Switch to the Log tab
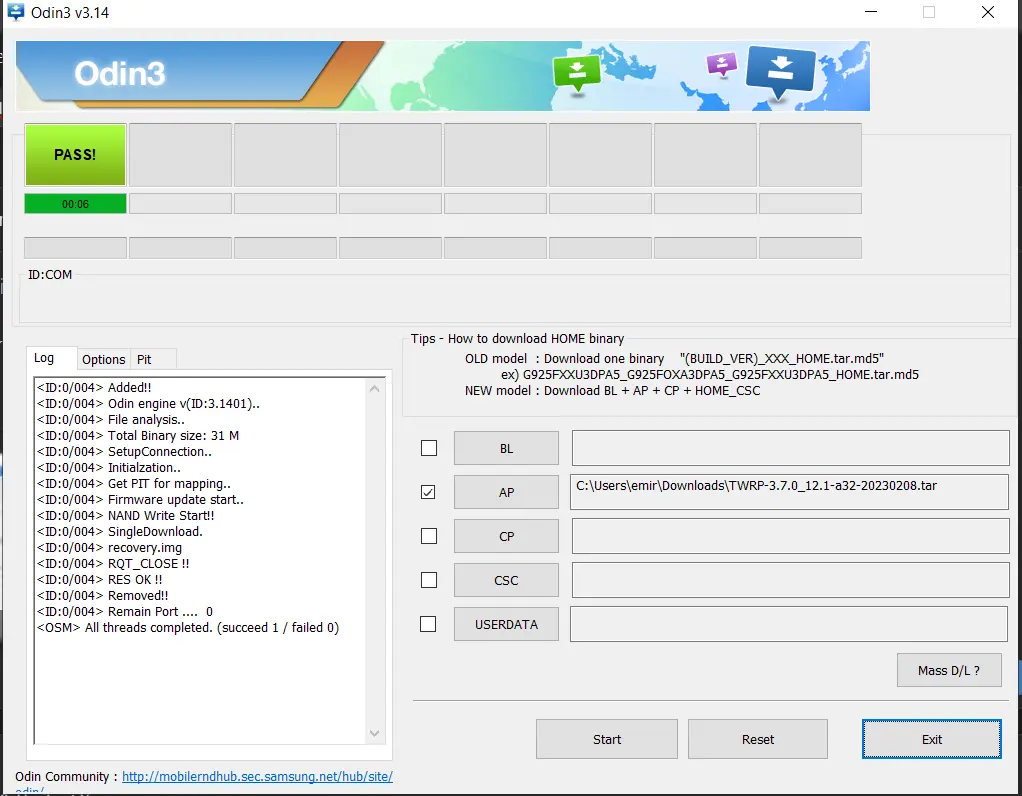This screenshot has height=796, width=1022. coord(51,358)
